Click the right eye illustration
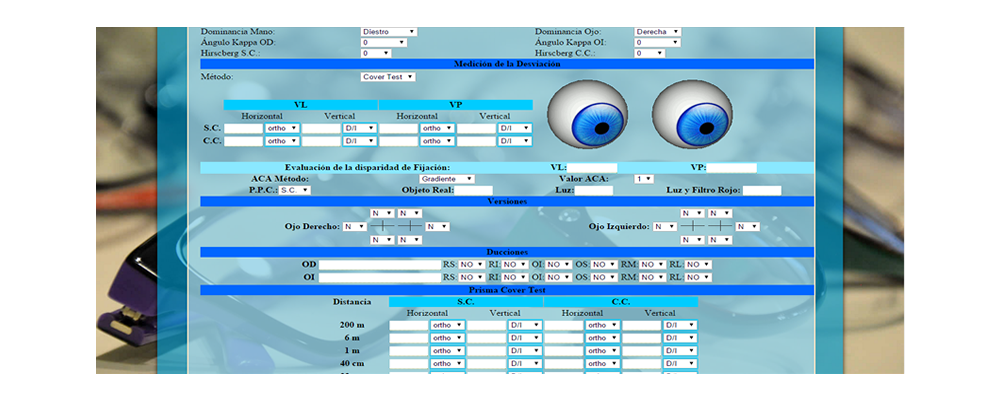Image resolution: width=1000 pixels, height=400 pixels. click(691, 110)
